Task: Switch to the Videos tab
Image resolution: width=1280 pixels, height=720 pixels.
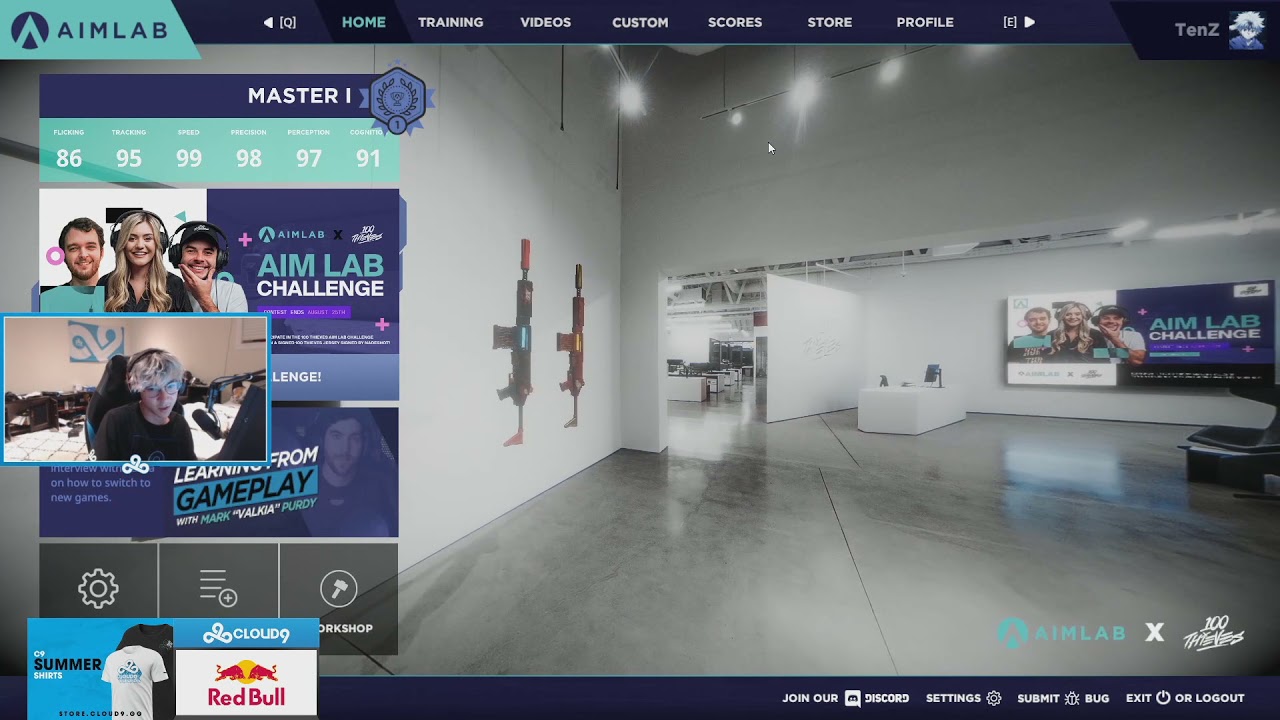Action: (x=545, y=22)
